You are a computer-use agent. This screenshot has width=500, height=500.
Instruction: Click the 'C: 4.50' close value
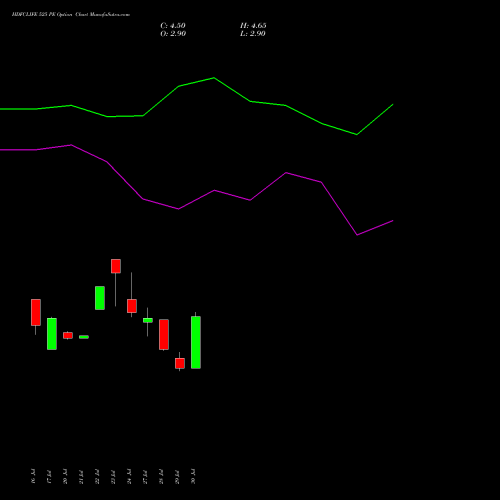[173, 26]
